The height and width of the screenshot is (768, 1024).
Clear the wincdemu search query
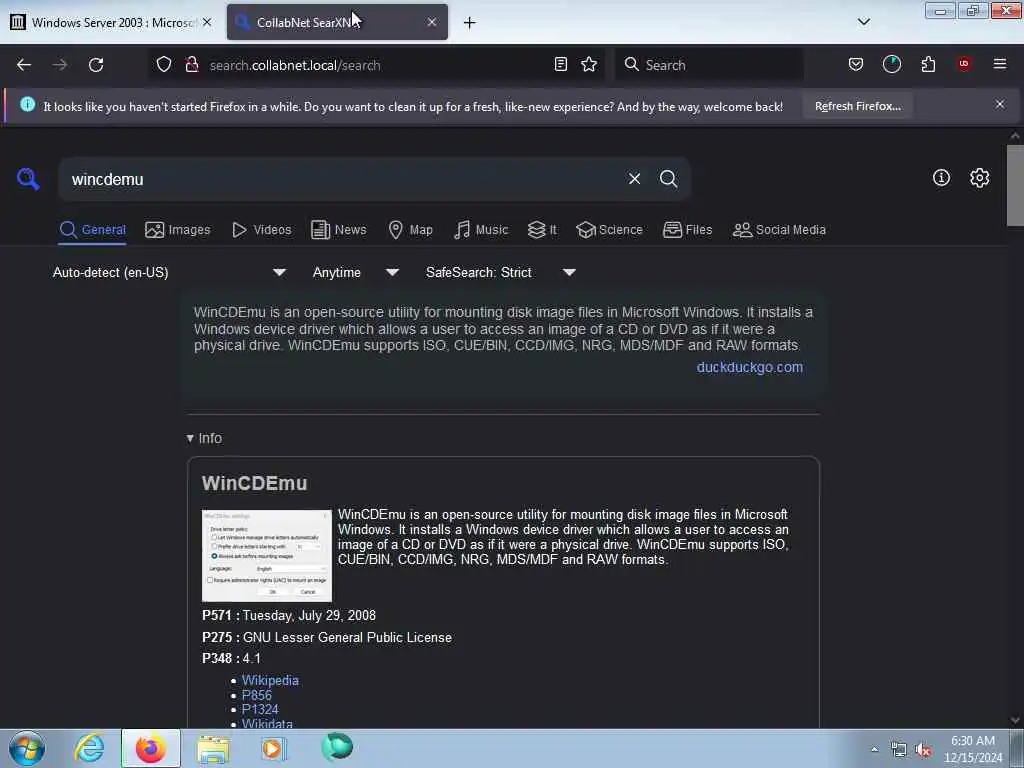pos(634,179)
